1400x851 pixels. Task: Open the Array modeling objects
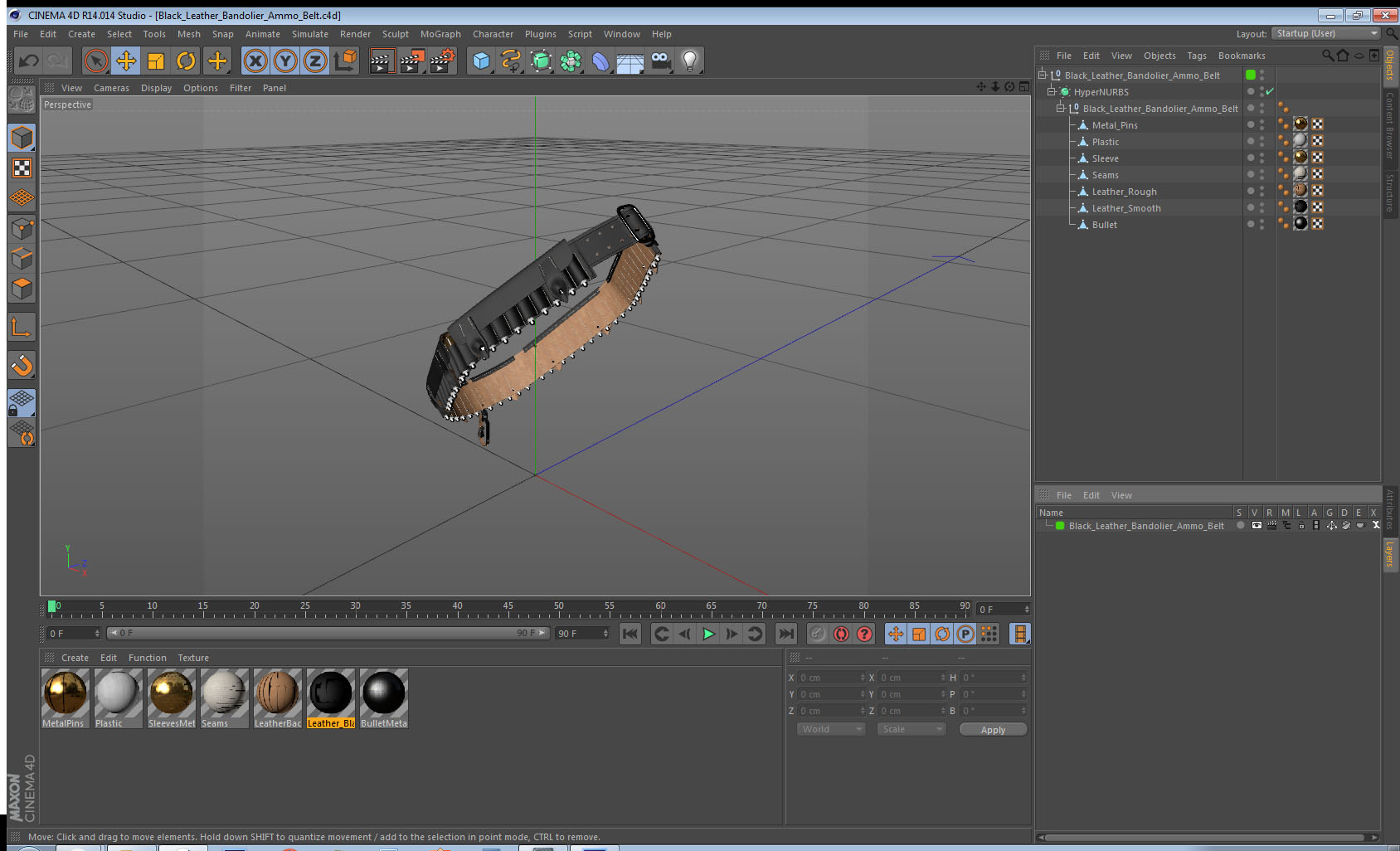click(x=571, y=61)
